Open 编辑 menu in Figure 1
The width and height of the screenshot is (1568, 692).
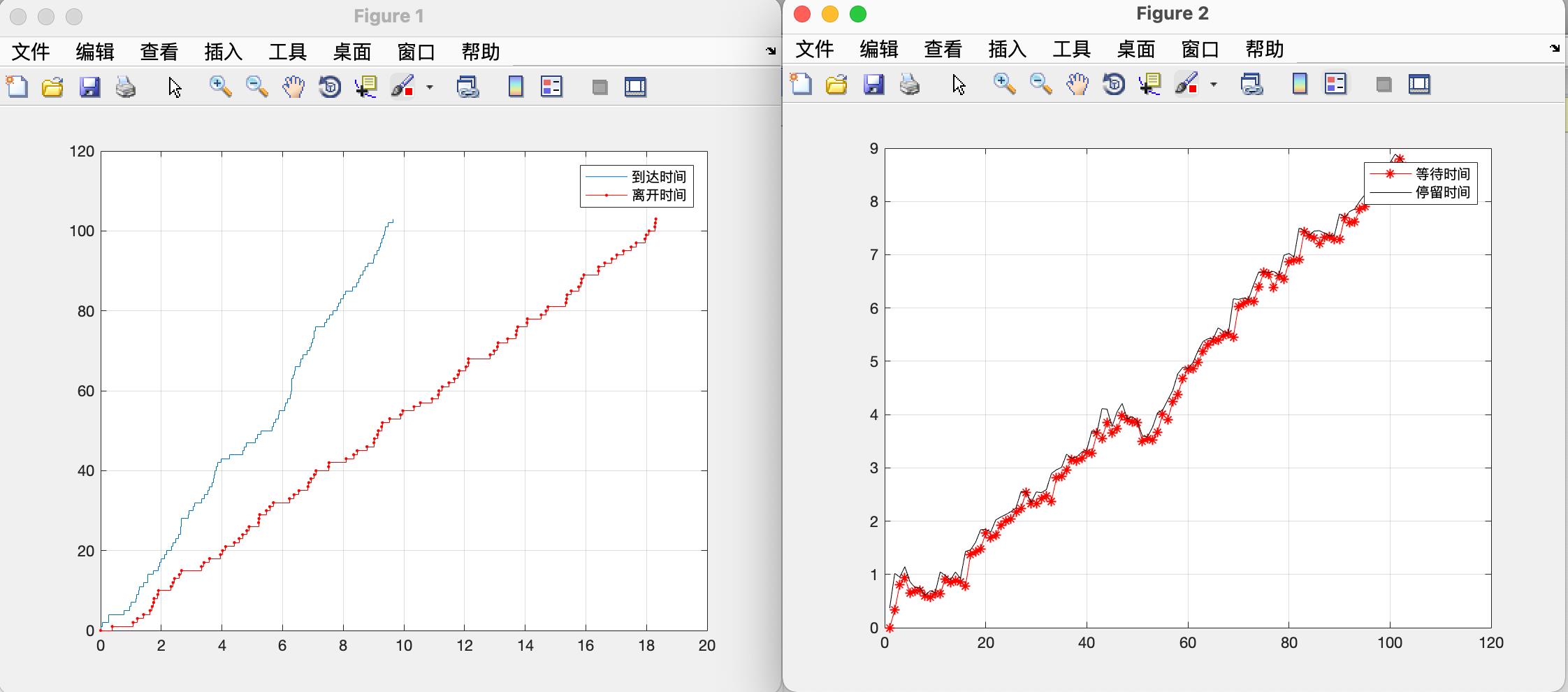point(95,52)
